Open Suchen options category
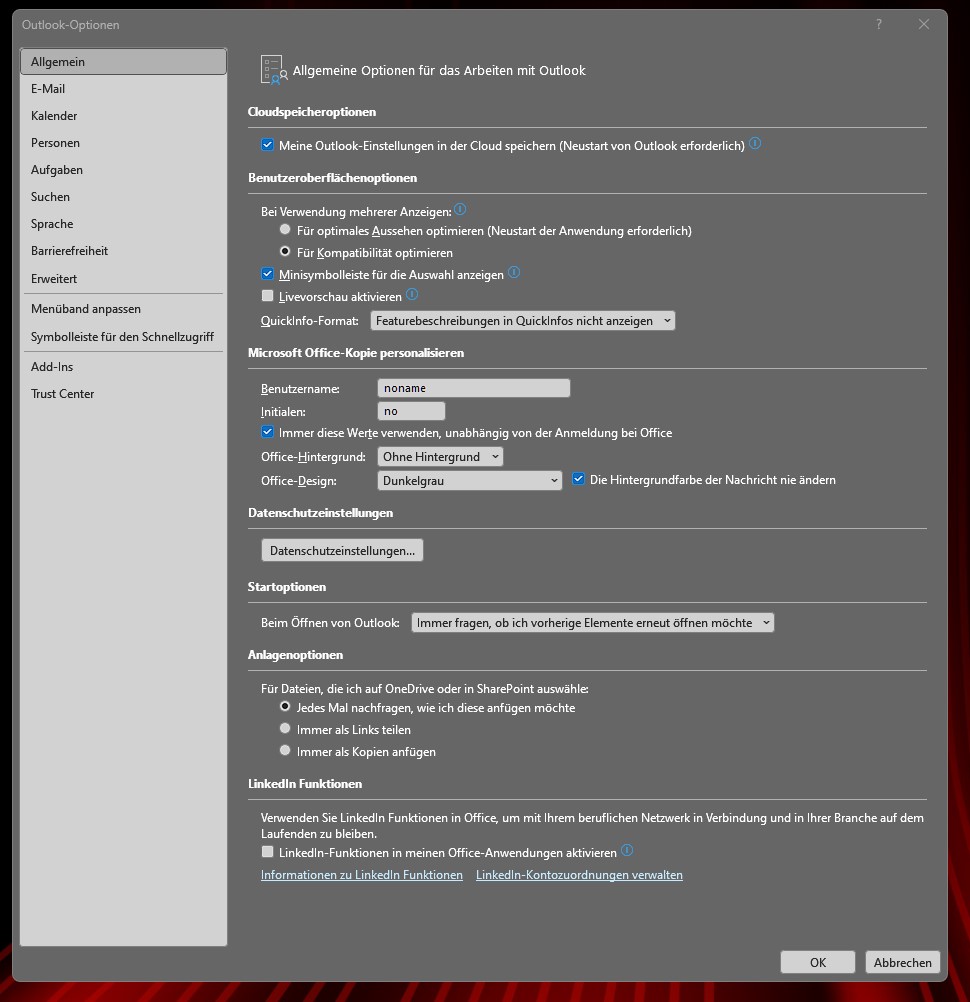970x1002 pixels. coord(123,197)
